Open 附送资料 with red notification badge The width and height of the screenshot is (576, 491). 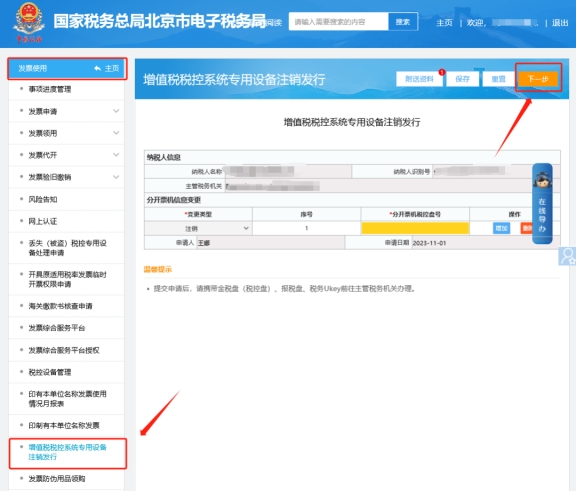click(x=419, y=79)
